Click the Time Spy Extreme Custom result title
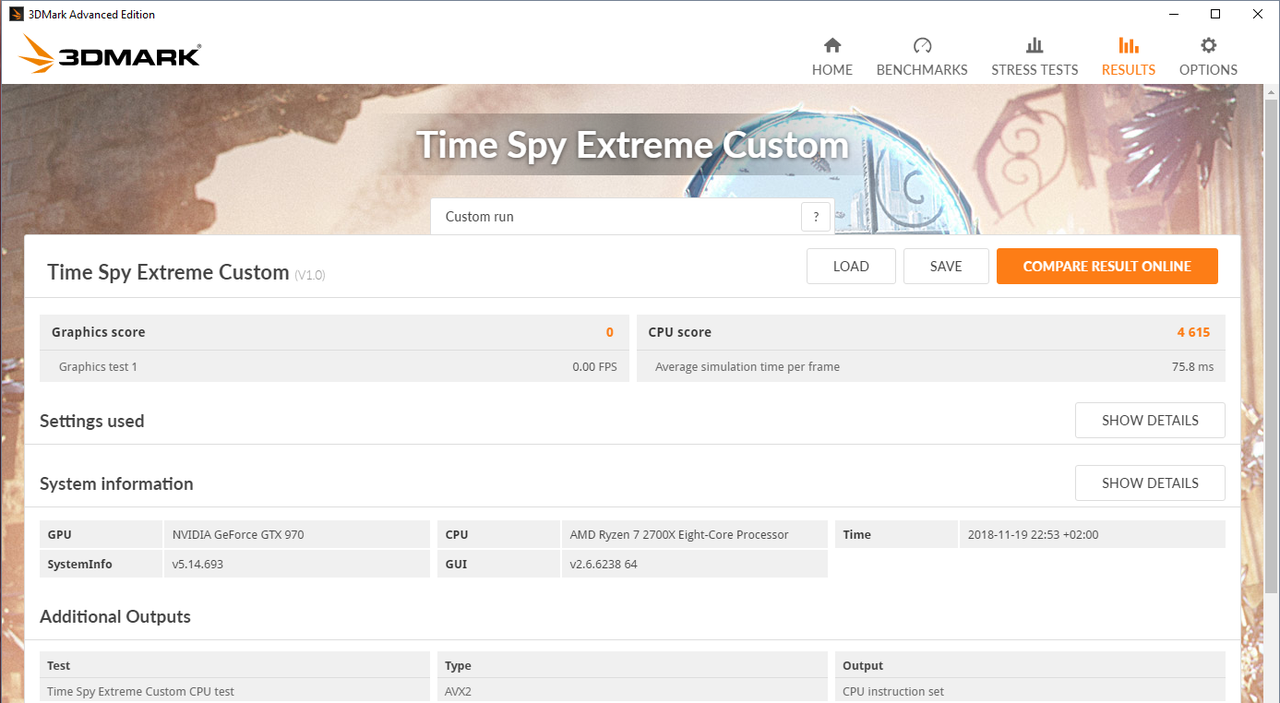The height and width of the screenshot is (703, 1280). click(168, 272)
